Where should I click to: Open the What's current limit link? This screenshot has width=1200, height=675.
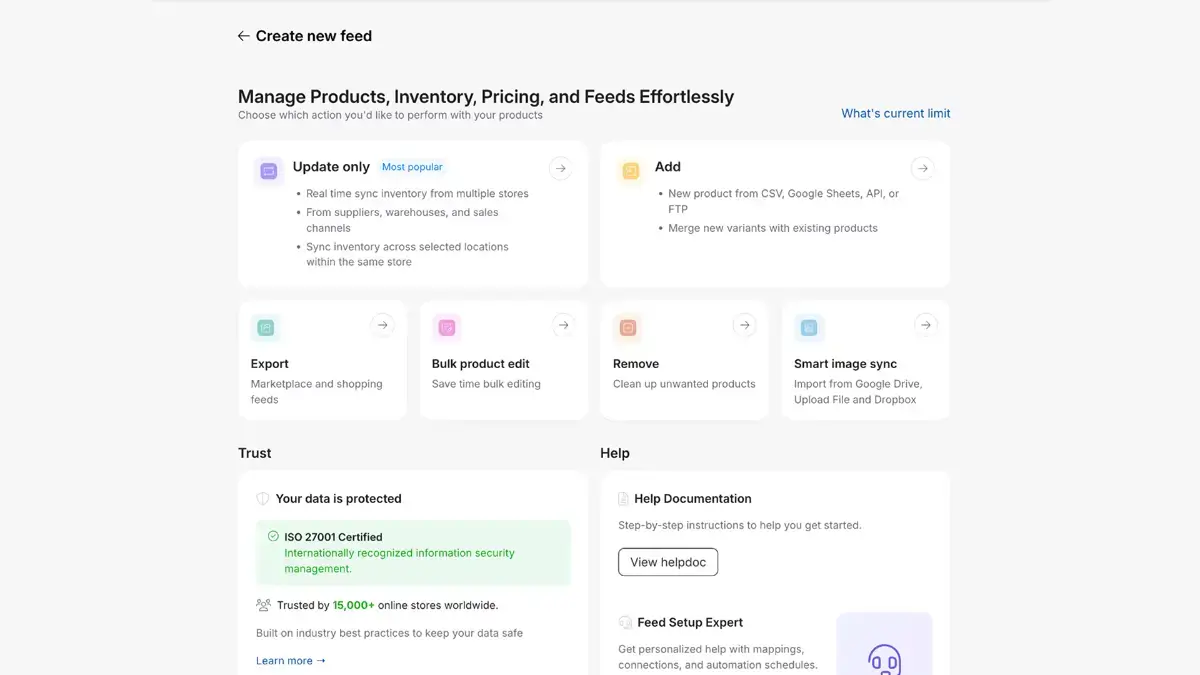pyautogui.click(x=896, y=114)
